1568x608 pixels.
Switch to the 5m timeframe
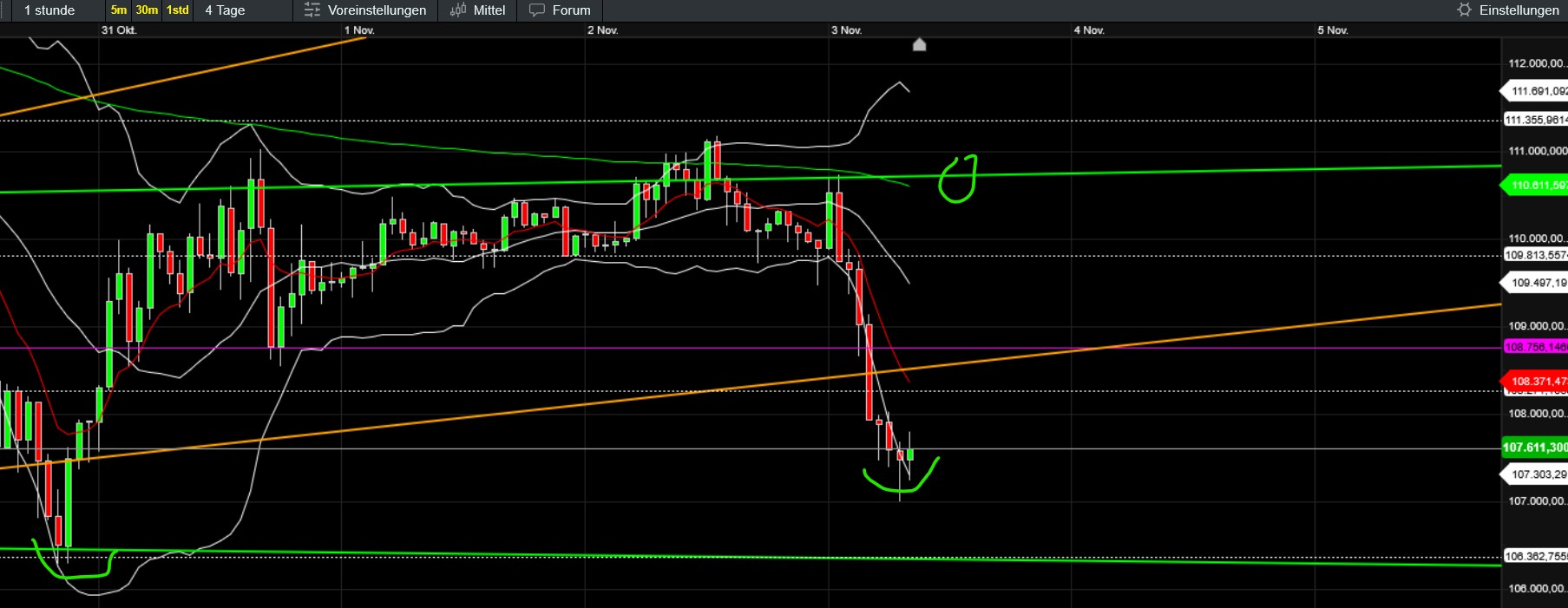click(x=118, y=10)
